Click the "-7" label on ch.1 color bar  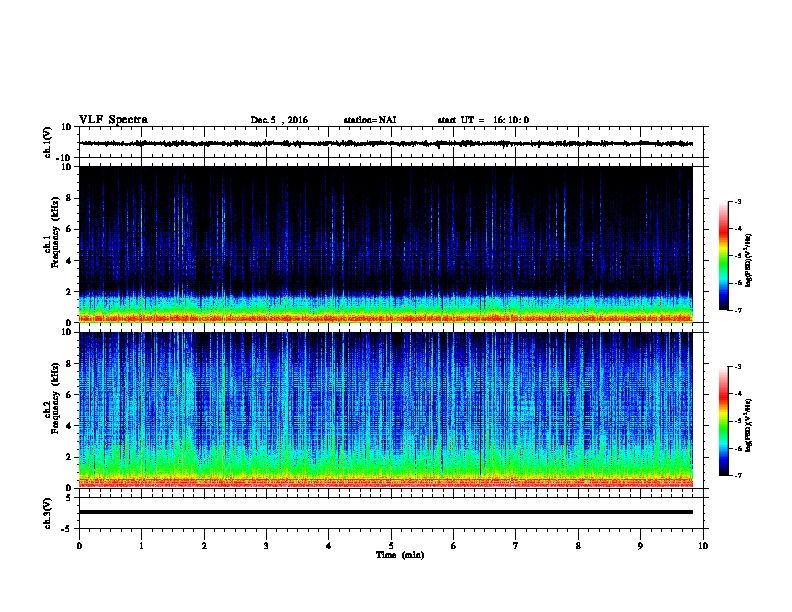(x=738, y=310)
